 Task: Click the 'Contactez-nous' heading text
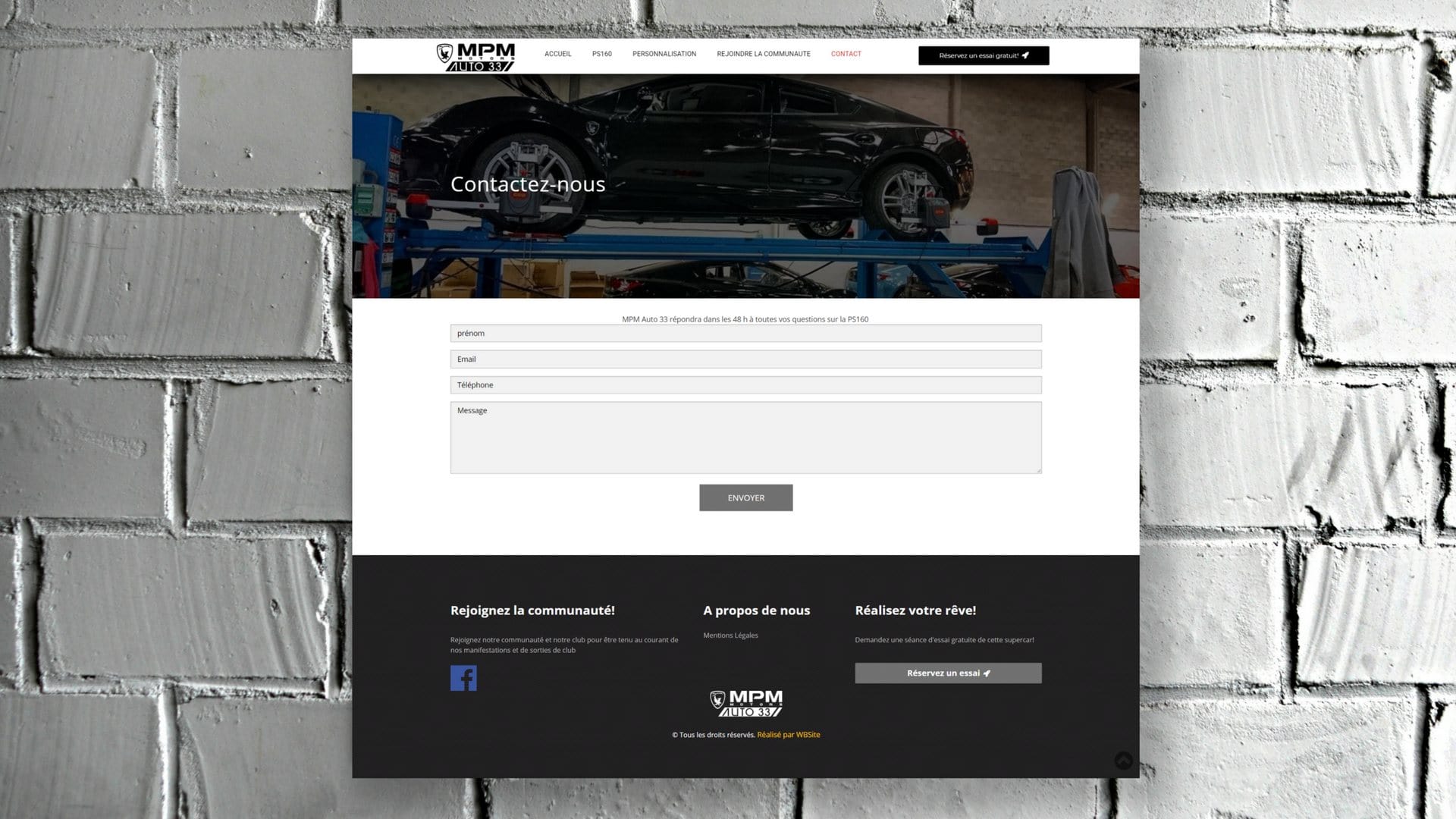(528, 184)
